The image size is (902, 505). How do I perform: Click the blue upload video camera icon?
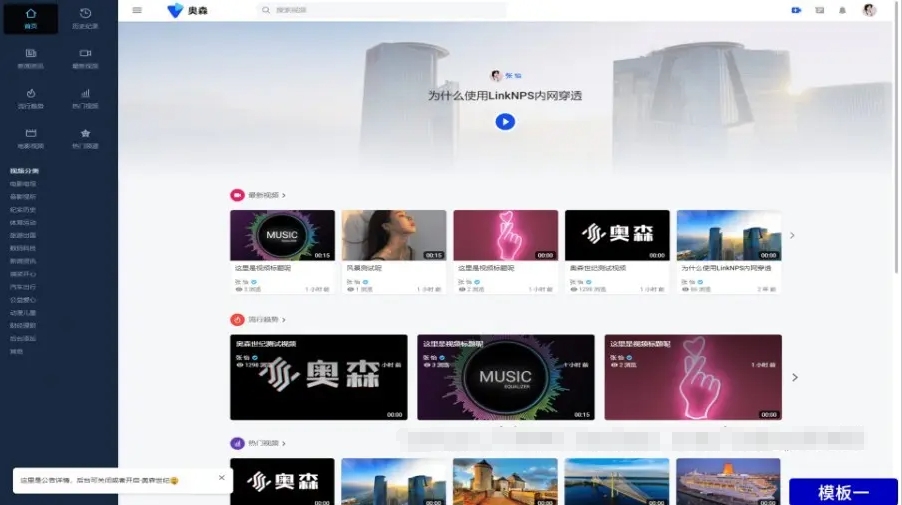coord(796,10)
